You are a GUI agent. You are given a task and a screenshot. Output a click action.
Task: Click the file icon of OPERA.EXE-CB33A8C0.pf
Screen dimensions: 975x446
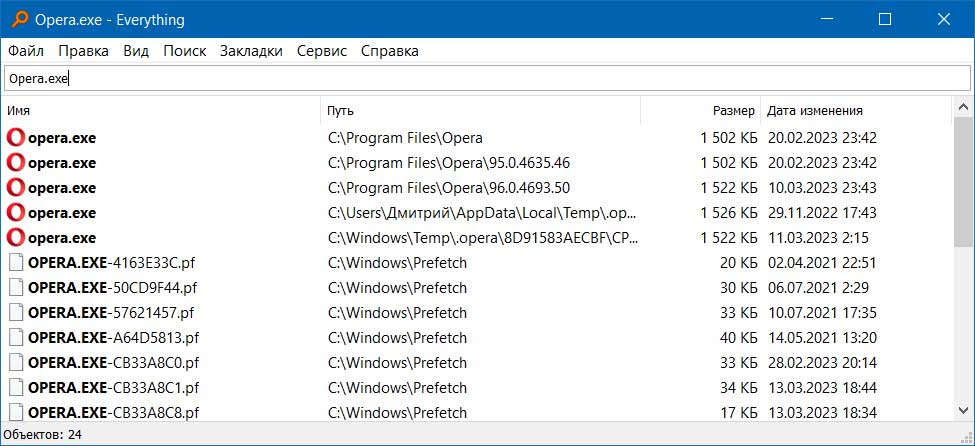pyautogui.click(x=17, y=363)
